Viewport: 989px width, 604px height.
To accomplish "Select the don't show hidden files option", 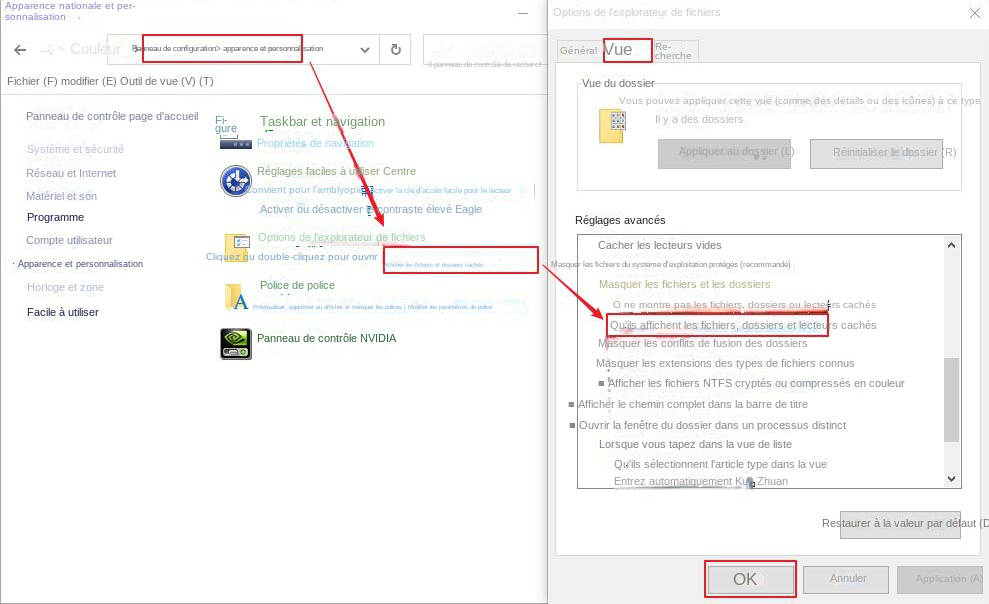I will click(x=744, y=305).
